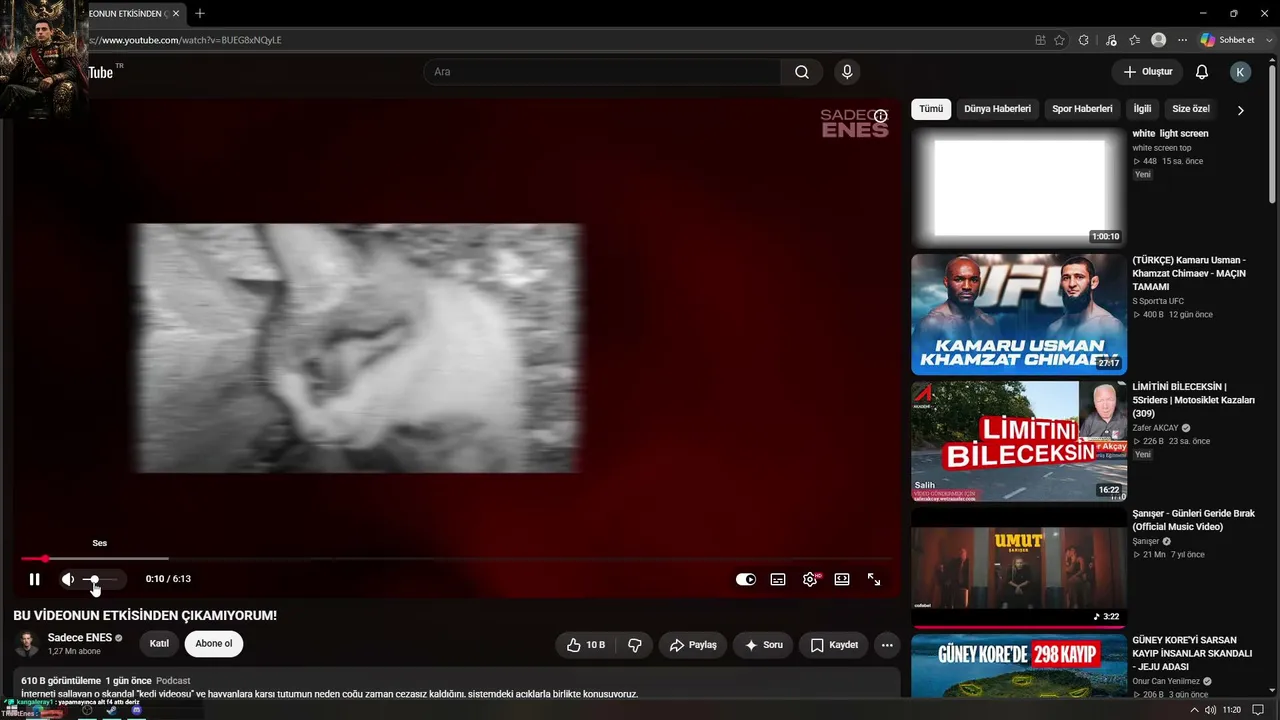Open more actions menu beside Kaydet
The image size is (1280, 720).
coord(887,645)
